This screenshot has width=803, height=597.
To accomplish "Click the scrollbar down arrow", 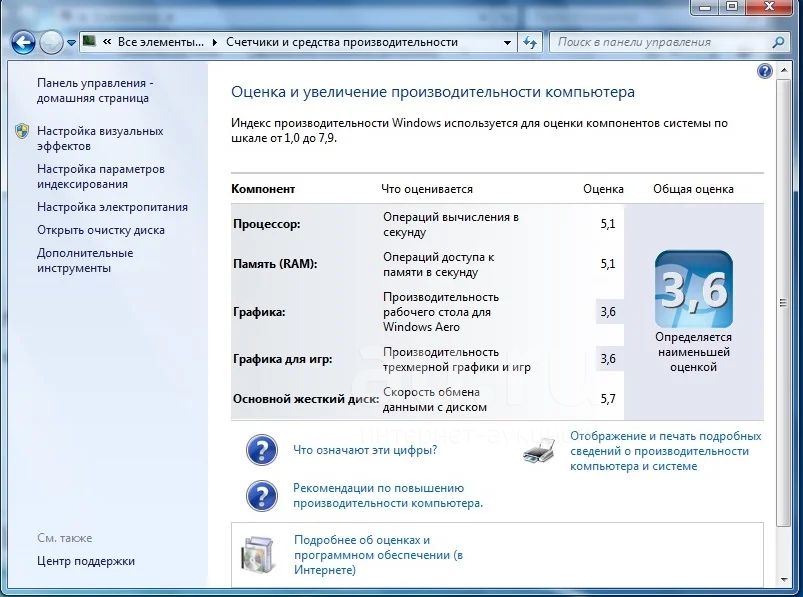I will click(784, 580).
